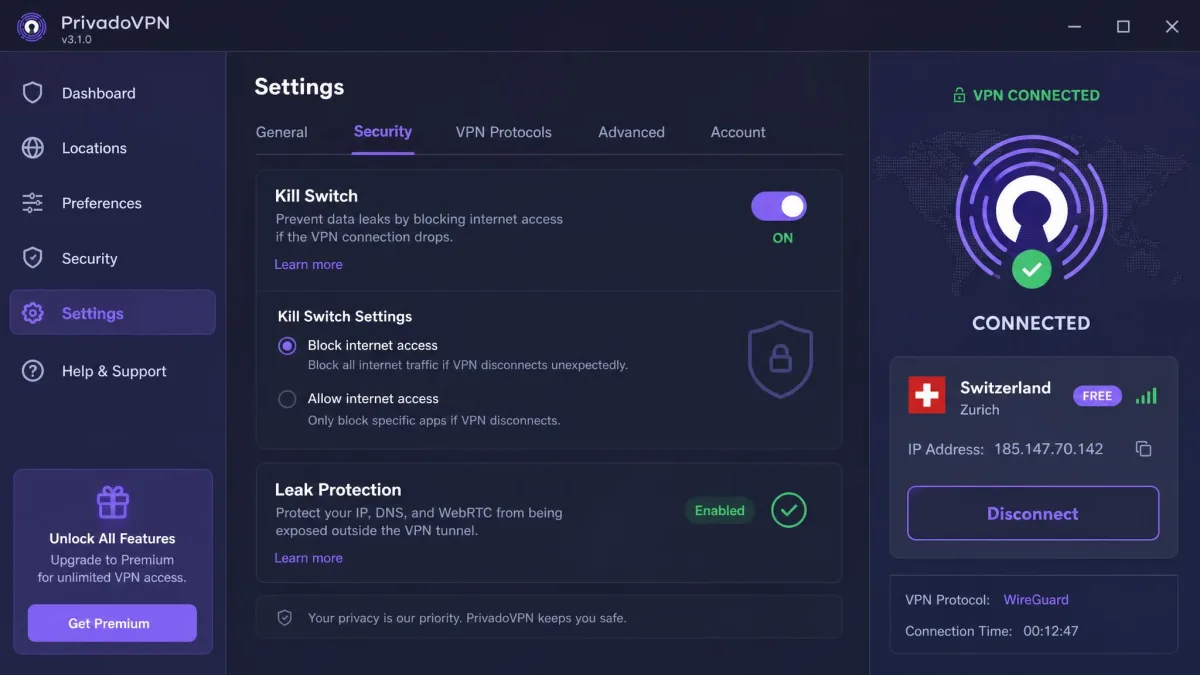
Task: Maximize the PrivadoVPN window
Action: (1123, 27)
